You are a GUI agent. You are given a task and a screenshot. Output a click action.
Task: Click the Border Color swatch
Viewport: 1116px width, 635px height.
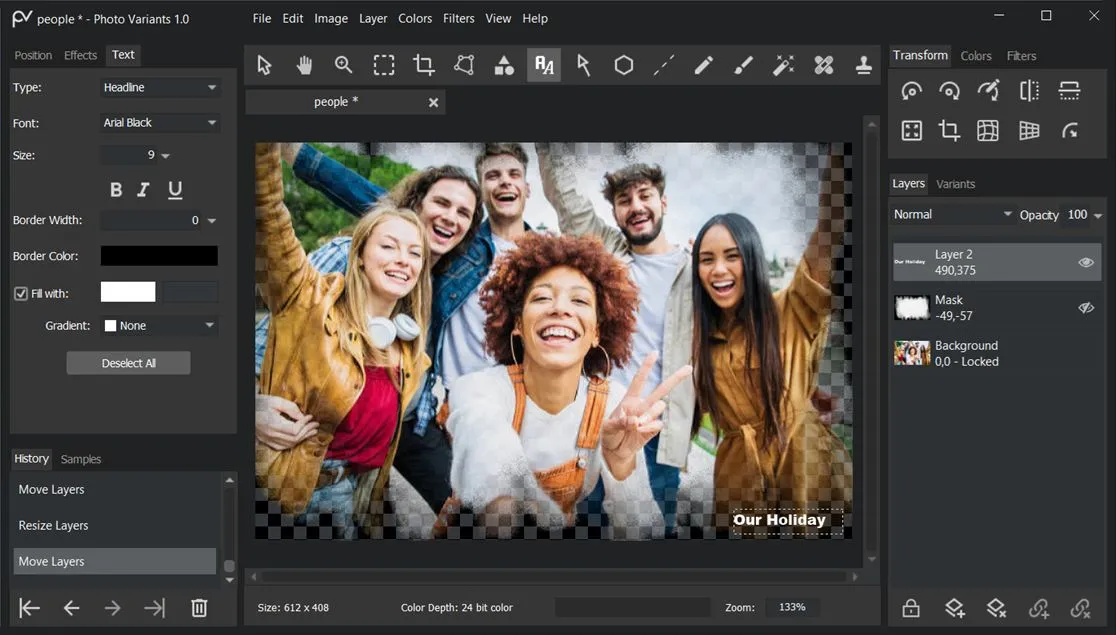tap(158, 255)
